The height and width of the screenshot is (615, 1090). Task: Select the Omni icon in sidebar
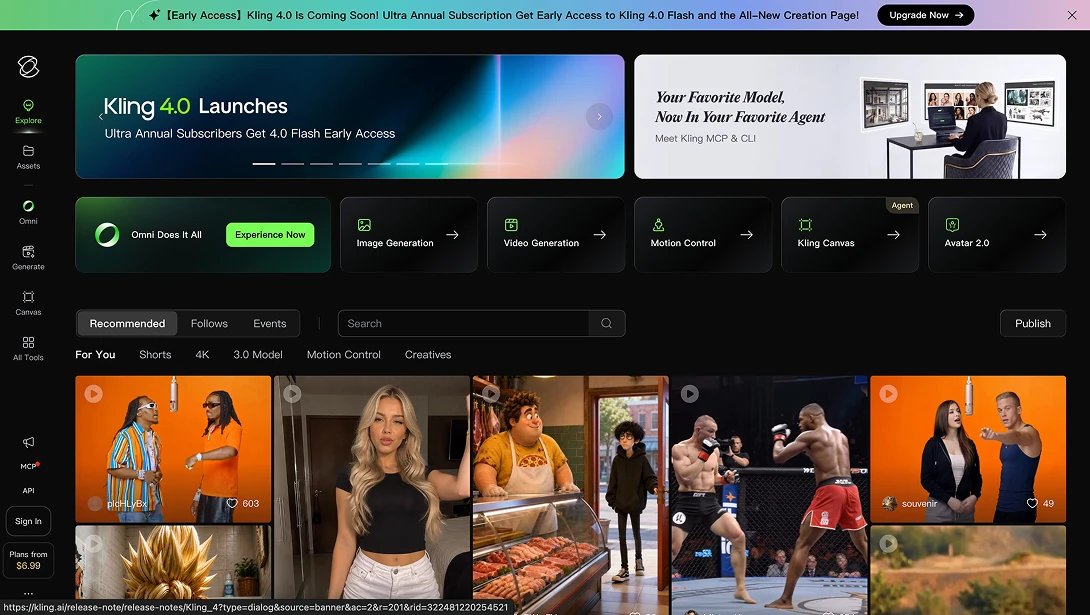pyautogui.click(x=29, y=206)
